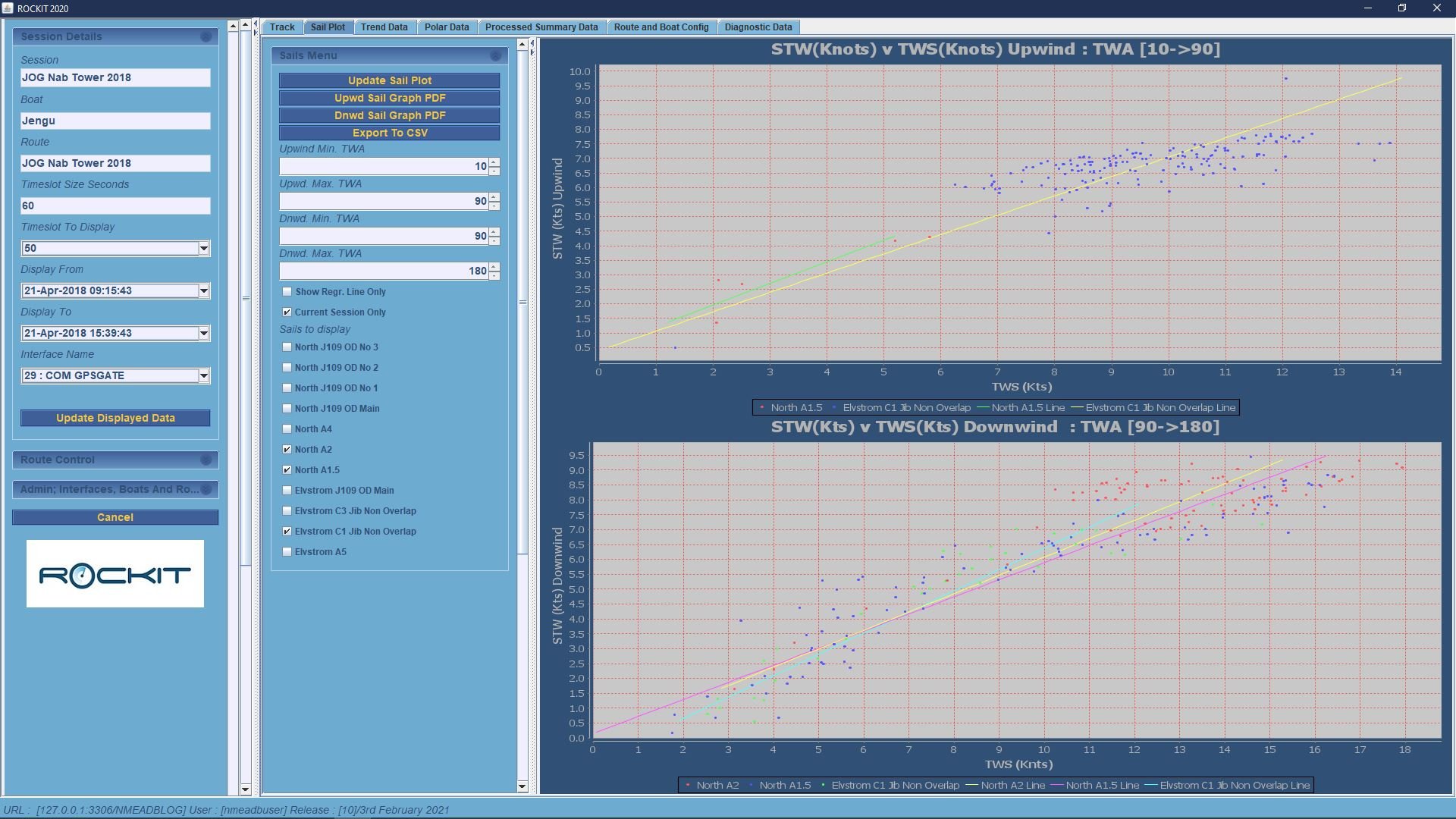Open the Interface Name dropdown

203,375
